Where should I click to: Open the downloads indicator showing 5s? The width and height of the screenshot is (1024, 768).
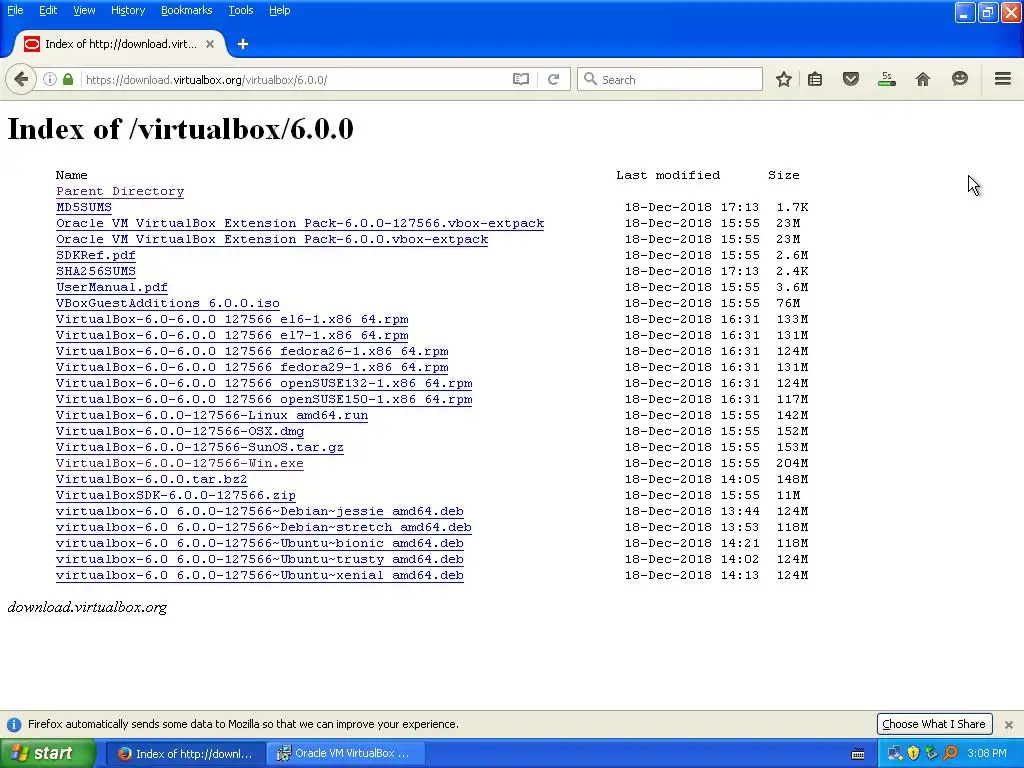coord(886,79)
